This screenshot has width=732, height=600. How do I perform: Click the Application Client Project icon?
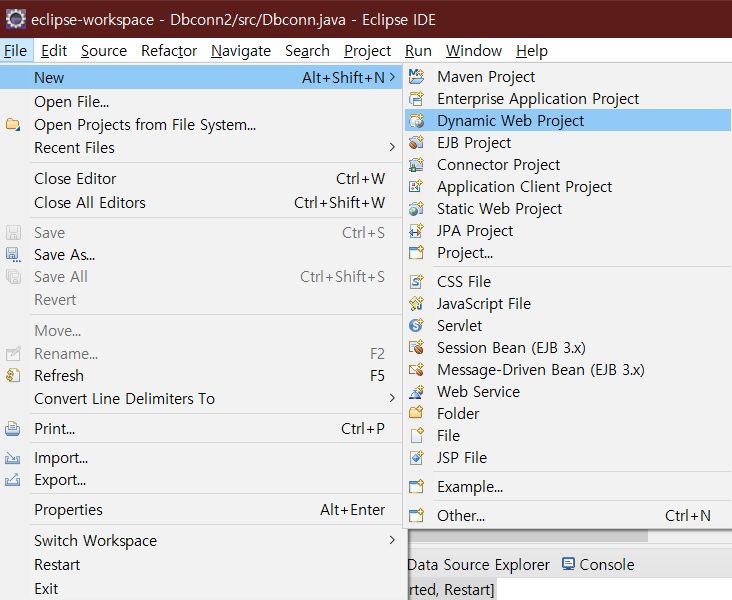pyautogui.click(x=416, y=186)
